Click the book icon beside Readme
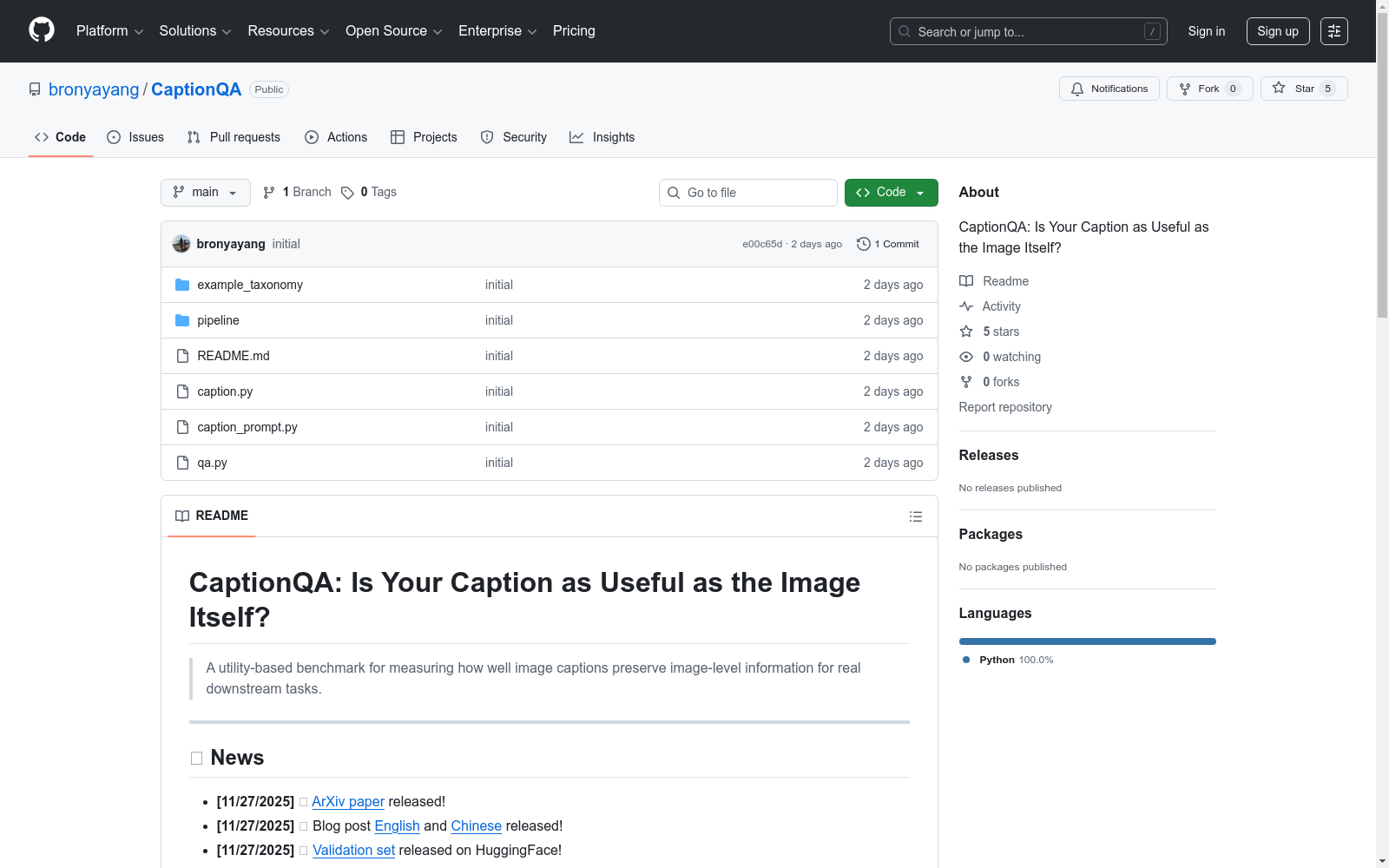 [x=966, y=281]
